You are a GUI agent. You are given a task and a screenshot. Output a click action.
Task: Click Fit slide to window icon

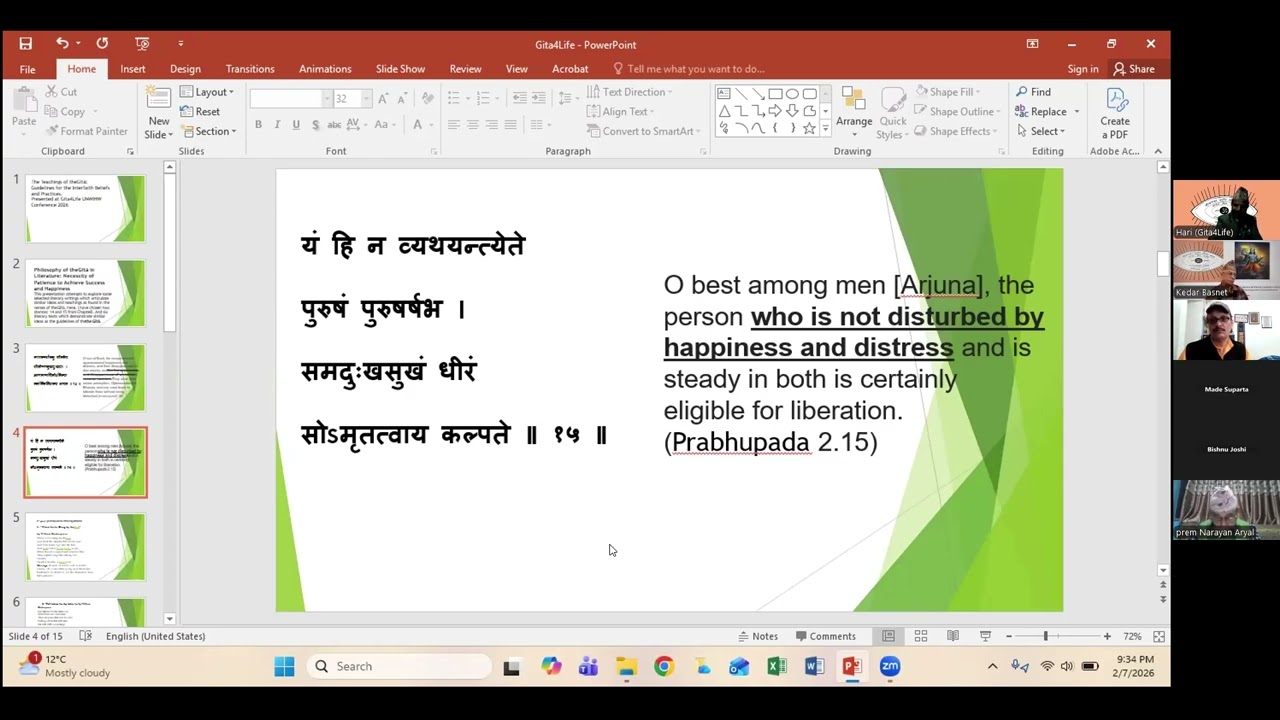1159,636
